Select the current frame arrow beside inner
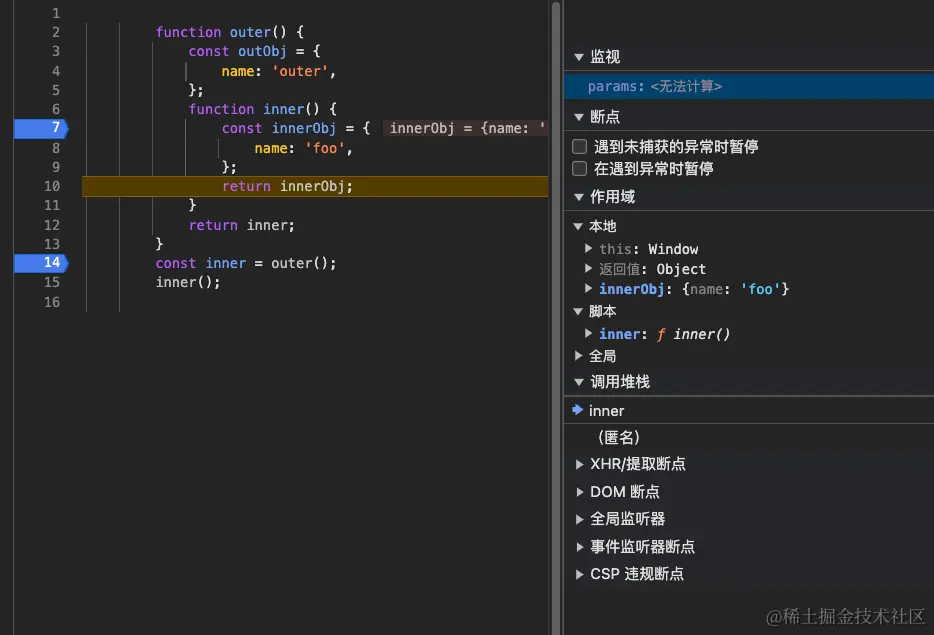Screen dimensions: 934x635 click(x=577, y=410)
